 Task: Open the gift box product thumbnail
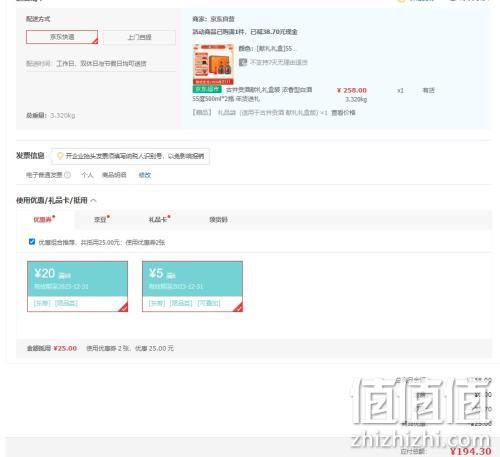[213, 64]
